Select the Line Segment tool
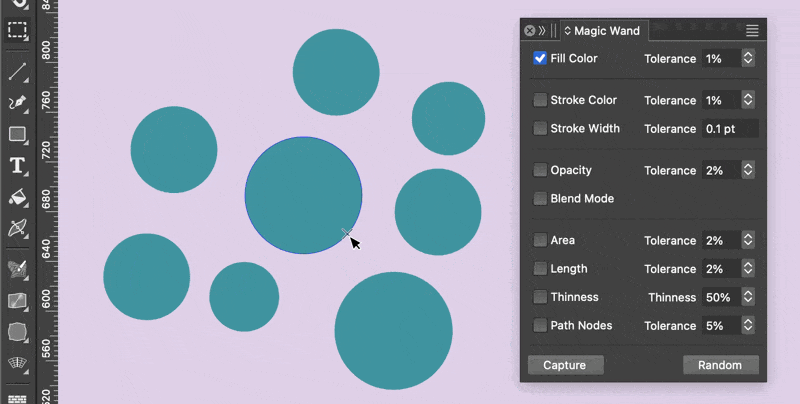The image size is (800, 404). point(17,70)
